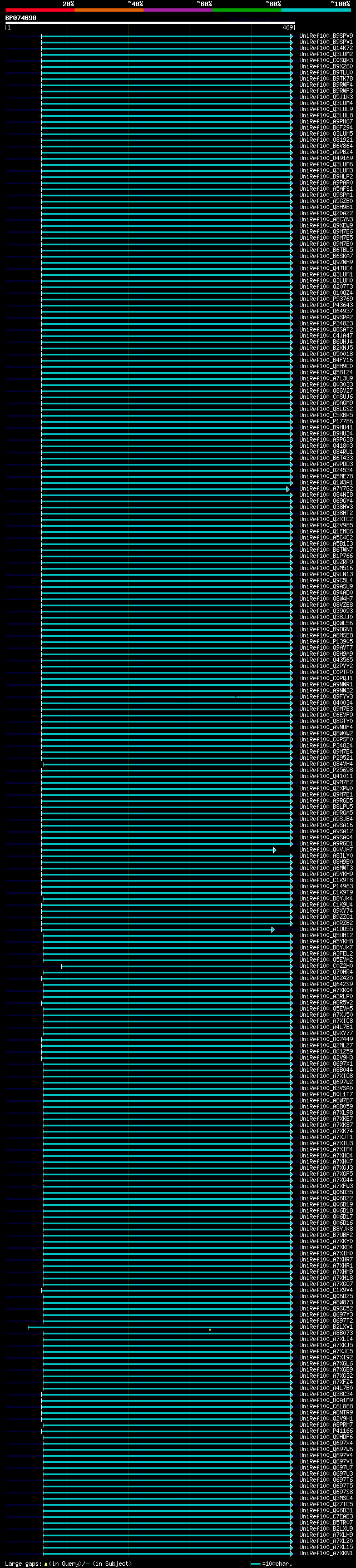Viewport: 356px width, 1568px height.
Task: Select hit label UniRef100_A9PH67
Action: pos(326,121)
